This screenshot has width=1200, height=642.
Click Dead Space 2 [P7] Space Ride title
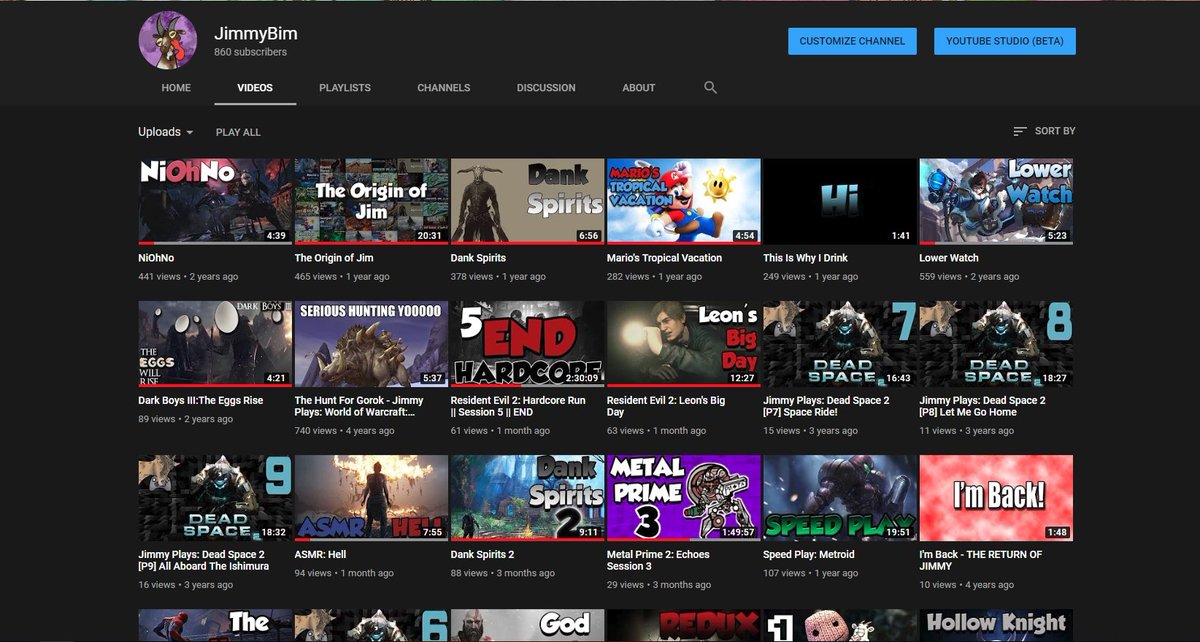[x=826, y=406]
